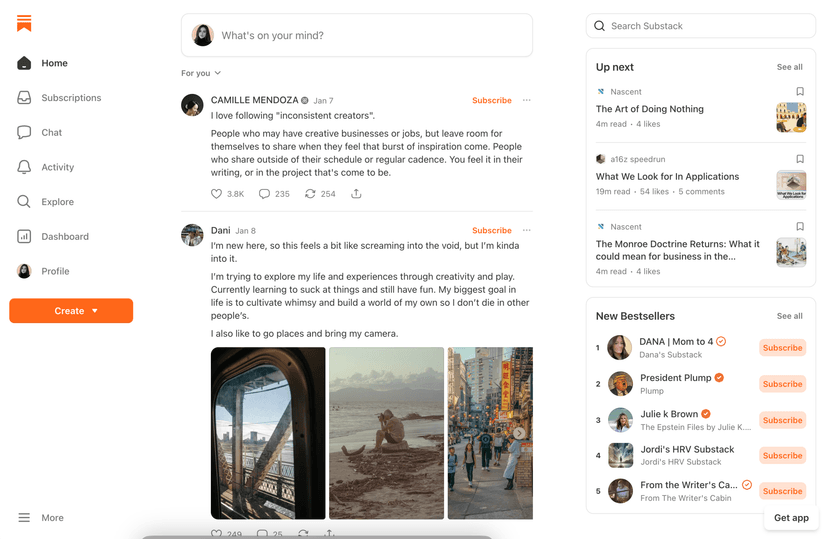The image size is (828, 539).
Task: Open the Explore magnifier icon in sidebar
Action: pos(24,202)
